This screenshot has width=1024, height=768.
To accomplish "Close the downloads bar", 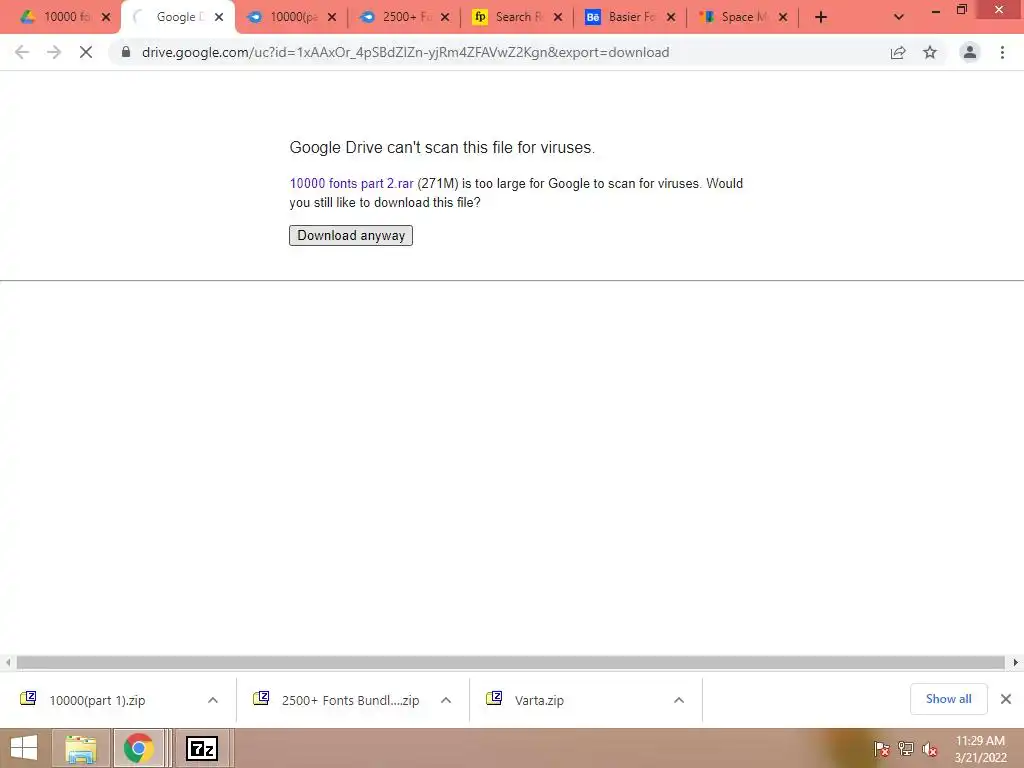I will click(x=1006, y=699).
